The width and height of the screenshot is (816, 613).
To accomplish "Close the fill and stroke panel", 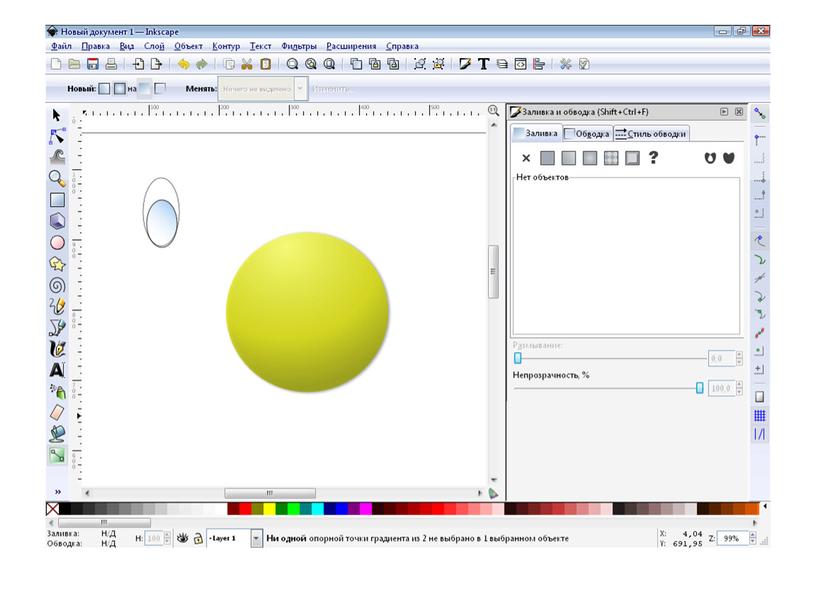I will 738,112.
